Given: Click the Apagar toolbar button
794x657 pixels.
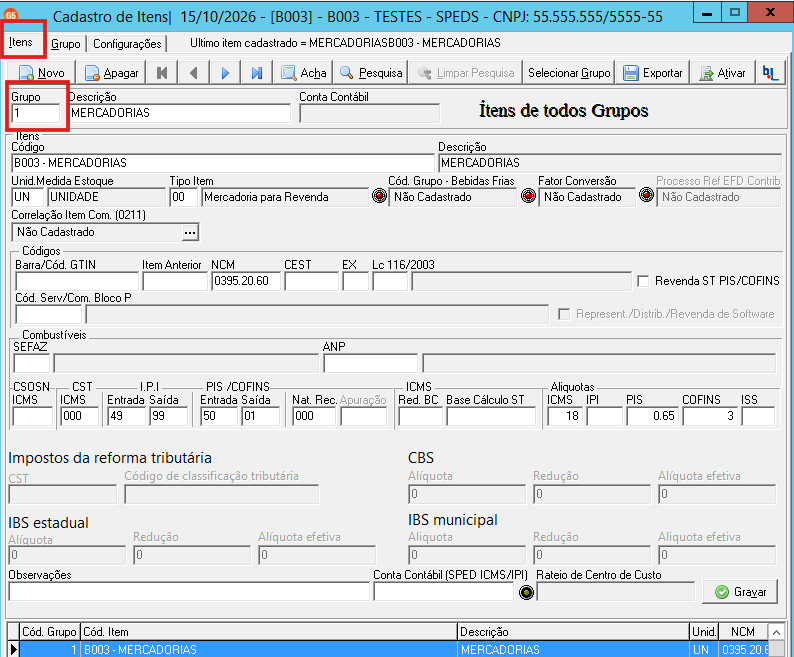Looking at the screenshot, I should pyautogui.click(x=111, y=73).
